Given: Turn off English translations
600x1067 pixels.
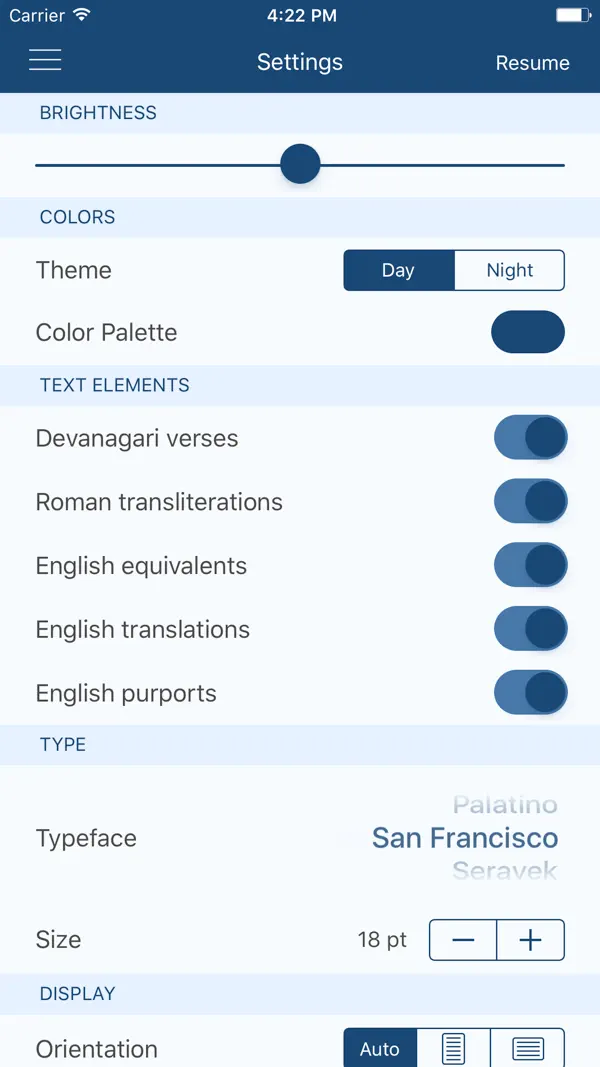Looking at the screenshot, I should pos(531,628).
